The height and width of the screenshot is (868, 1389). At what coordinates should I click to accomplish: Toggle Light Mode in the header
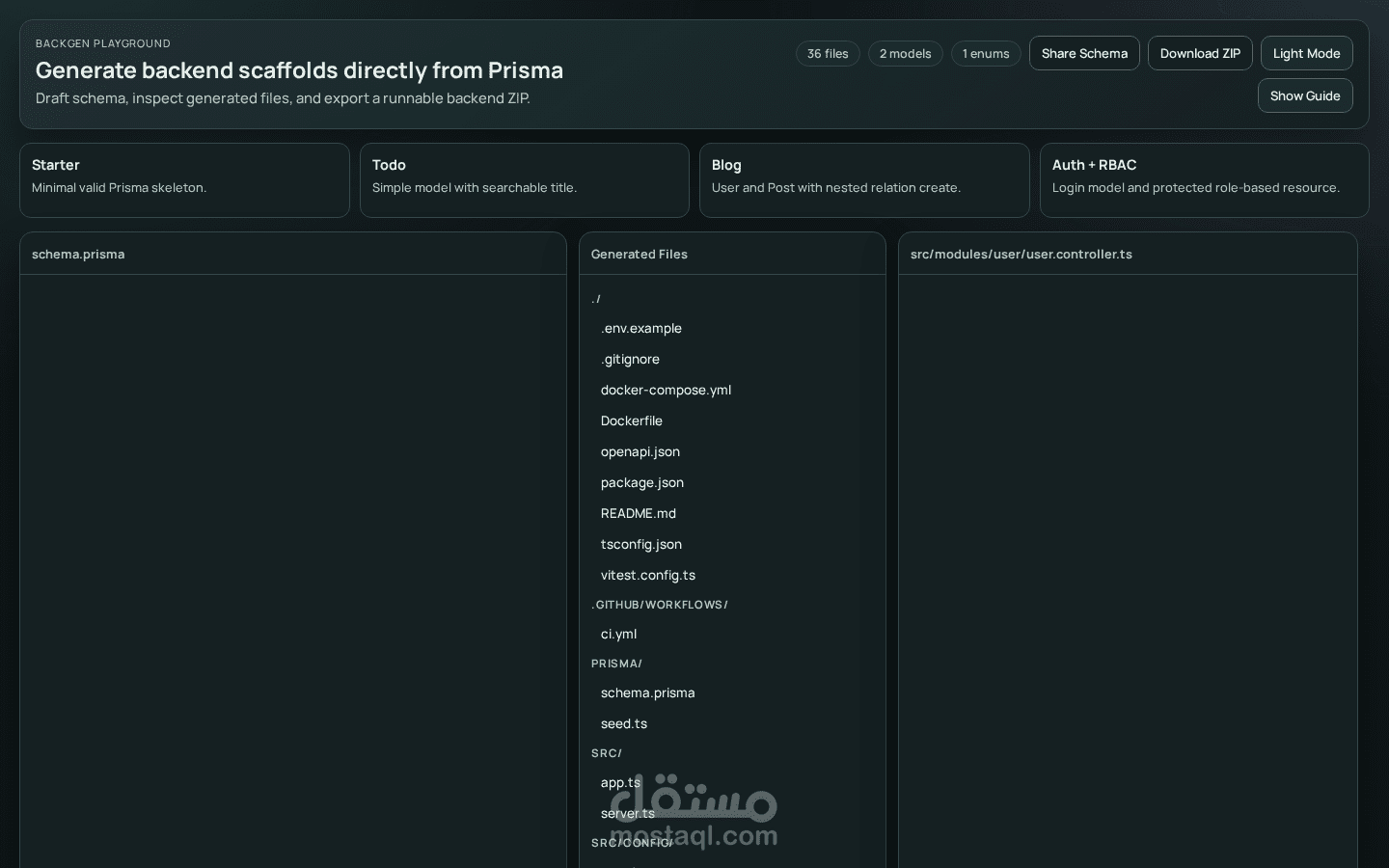tap(1306, 53)
